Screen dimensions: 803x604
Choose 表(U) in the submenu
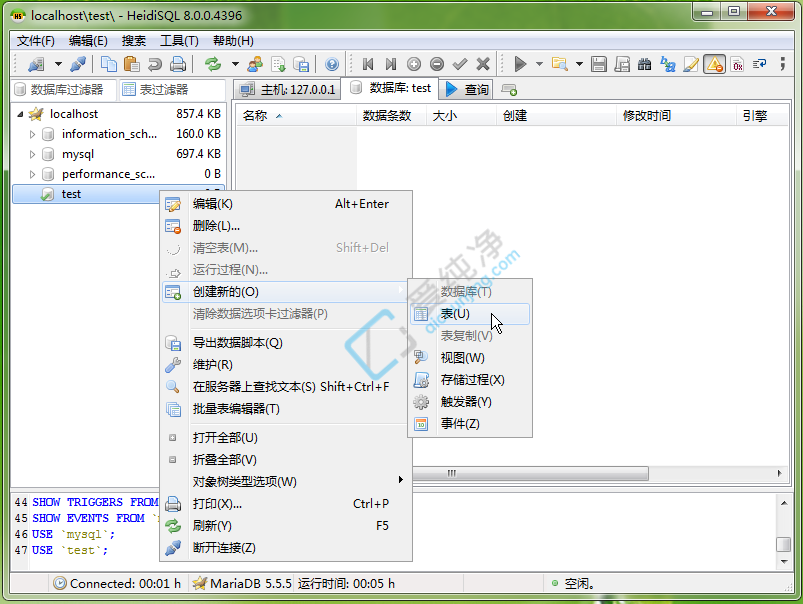click(470, 314)
